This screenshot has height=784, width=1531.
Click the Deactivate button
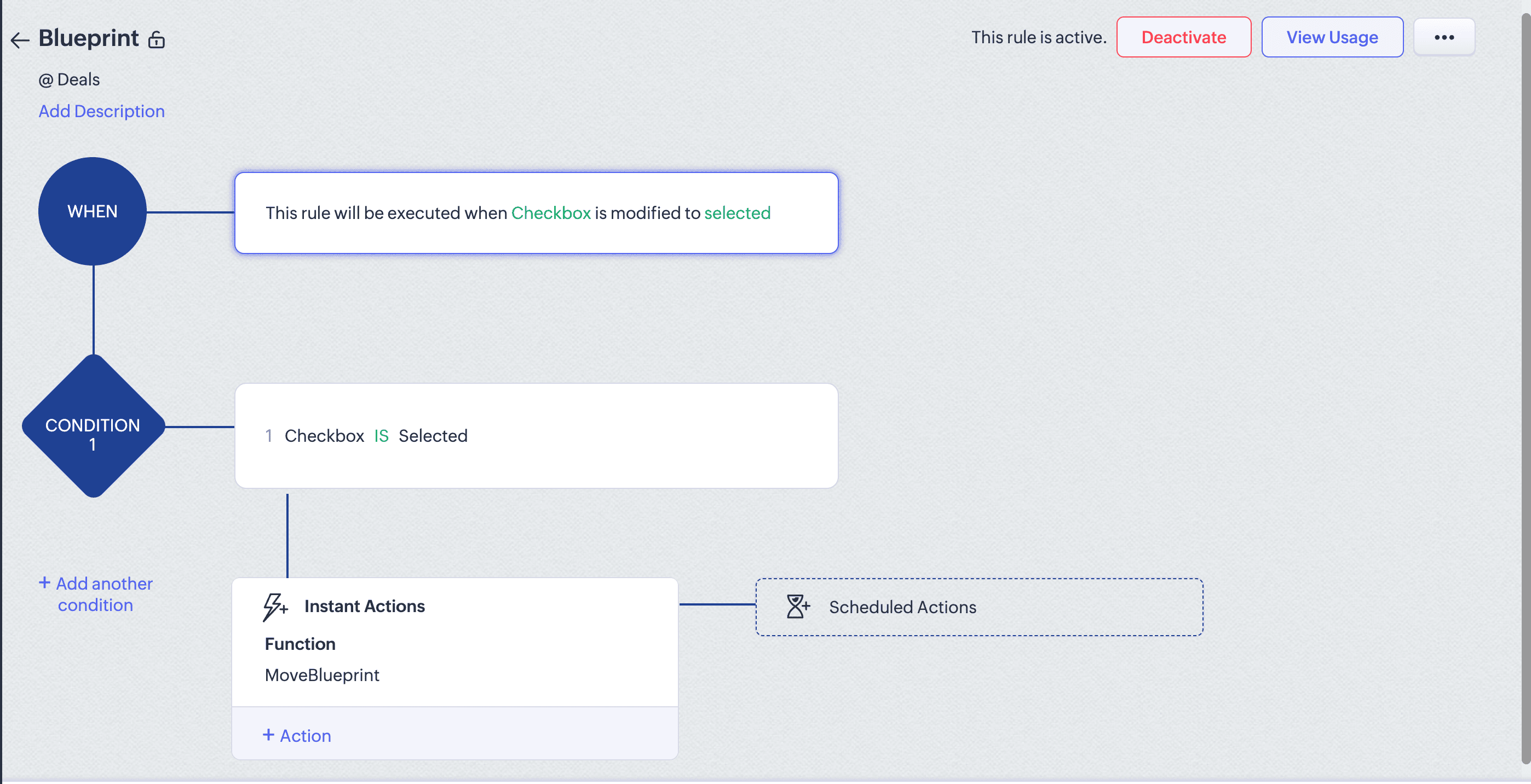tap(1183, 37)
